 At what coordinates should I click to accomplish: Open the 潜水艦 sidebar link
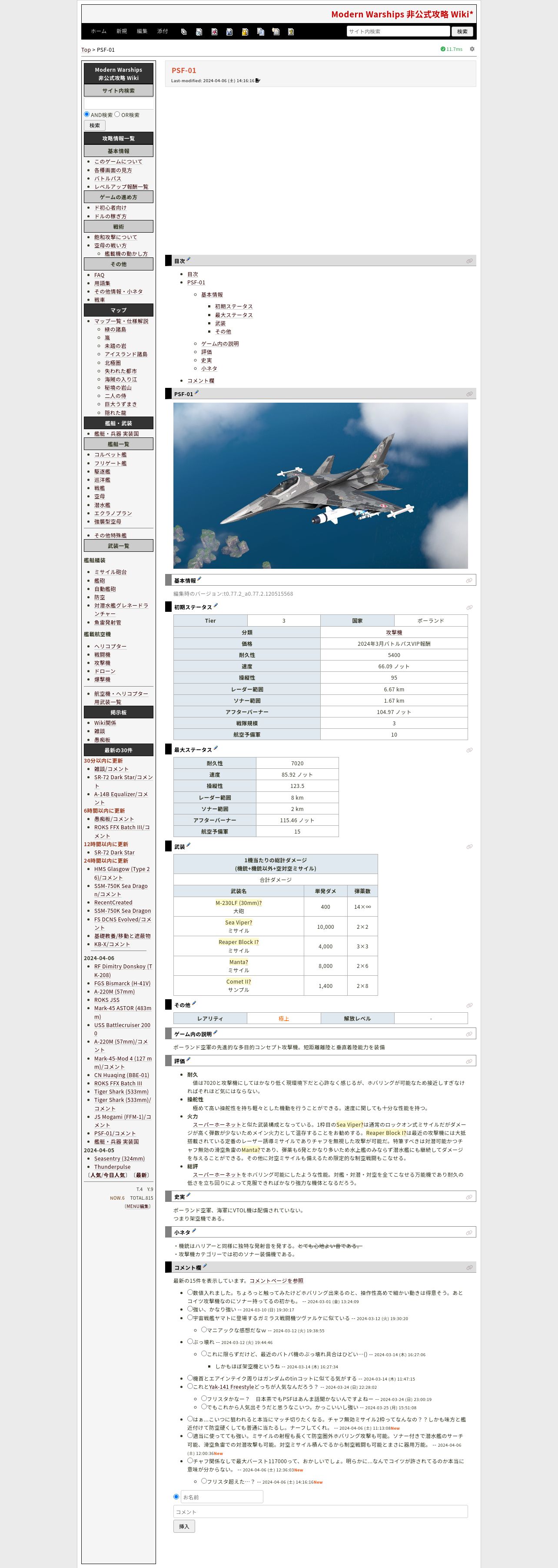[102, 504]
